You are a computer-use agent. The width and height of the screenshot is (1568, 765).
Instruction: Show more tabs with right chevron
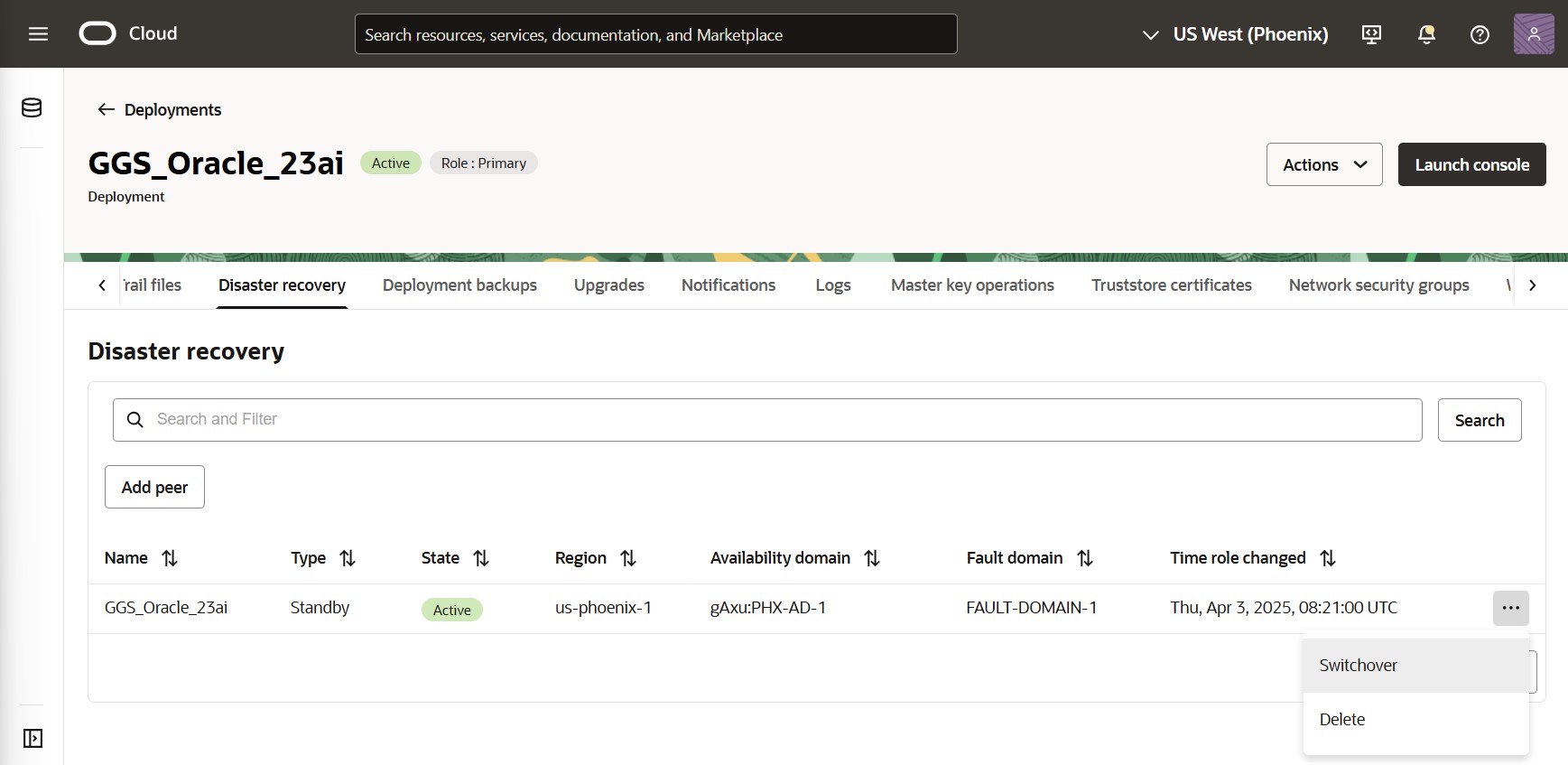click(1533, 285)
